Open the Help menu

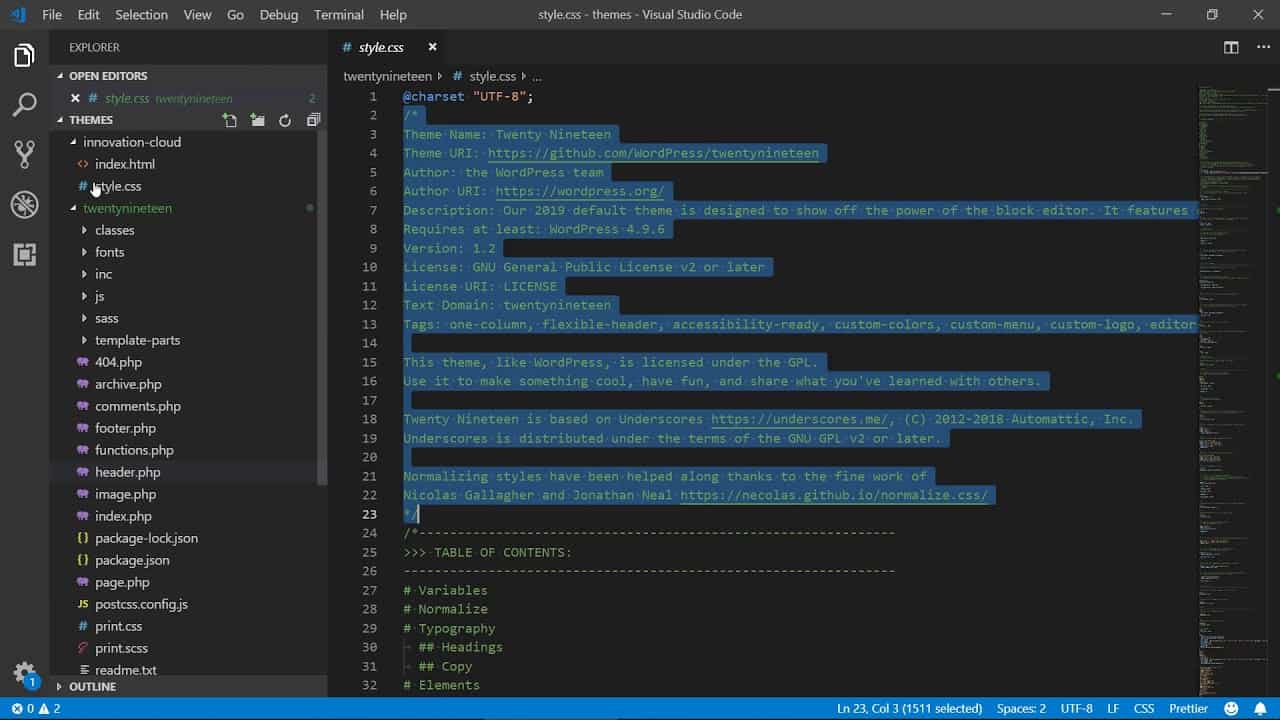tap(393, 15)
